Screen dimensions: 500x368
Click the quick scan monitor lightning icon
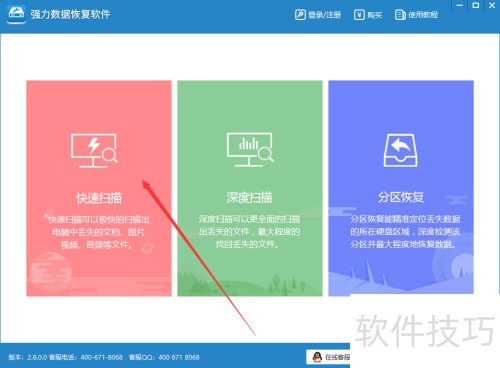tap(94, 150)
